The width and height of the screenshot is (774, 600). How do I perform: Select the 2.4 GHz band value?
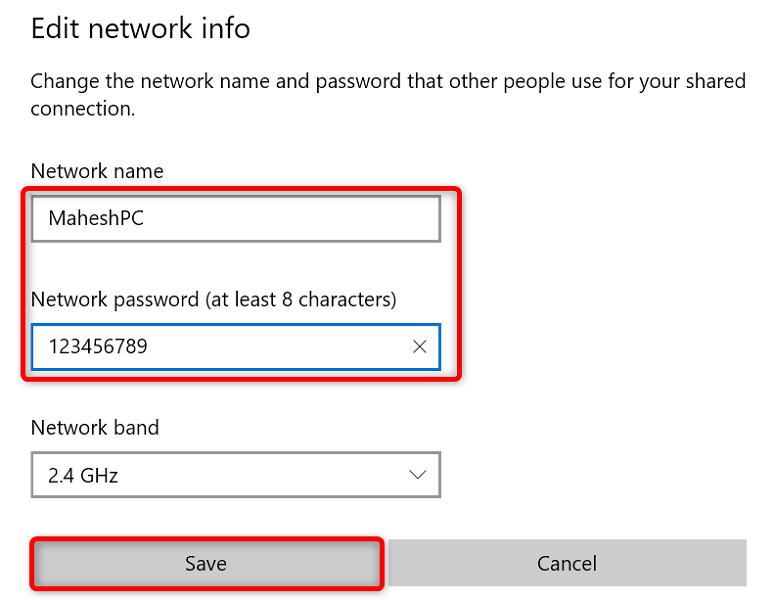point(83,475)
